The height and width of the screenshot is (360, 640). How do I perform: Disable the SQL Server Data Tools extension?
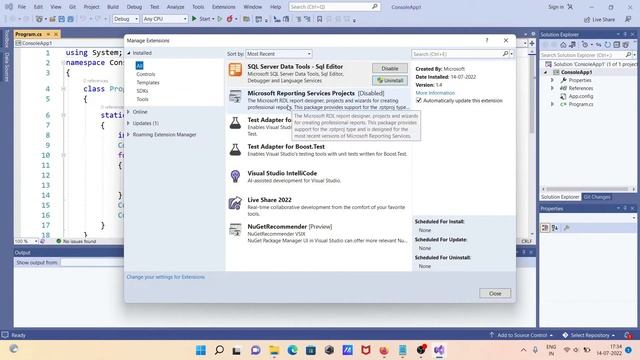tap(390, 69)
